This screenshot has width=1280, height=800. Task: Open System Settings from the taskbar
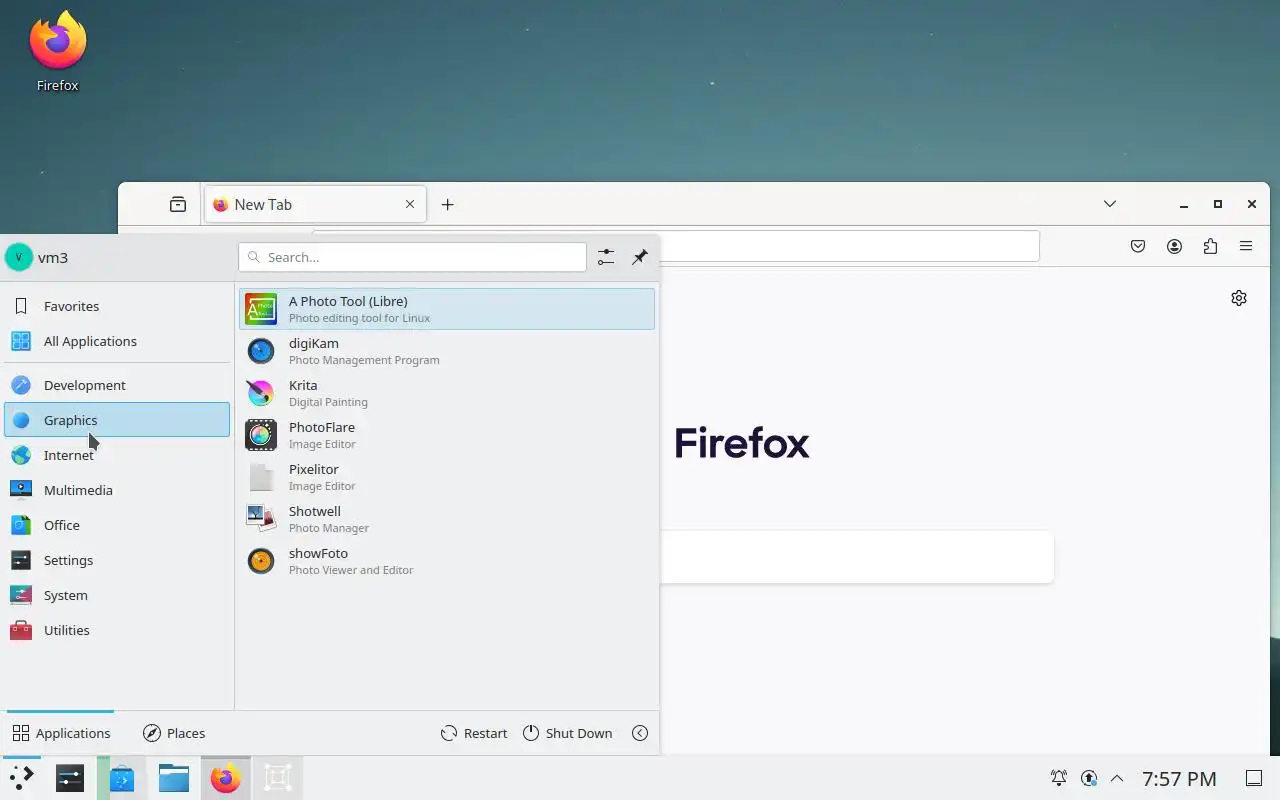(70, 778)
